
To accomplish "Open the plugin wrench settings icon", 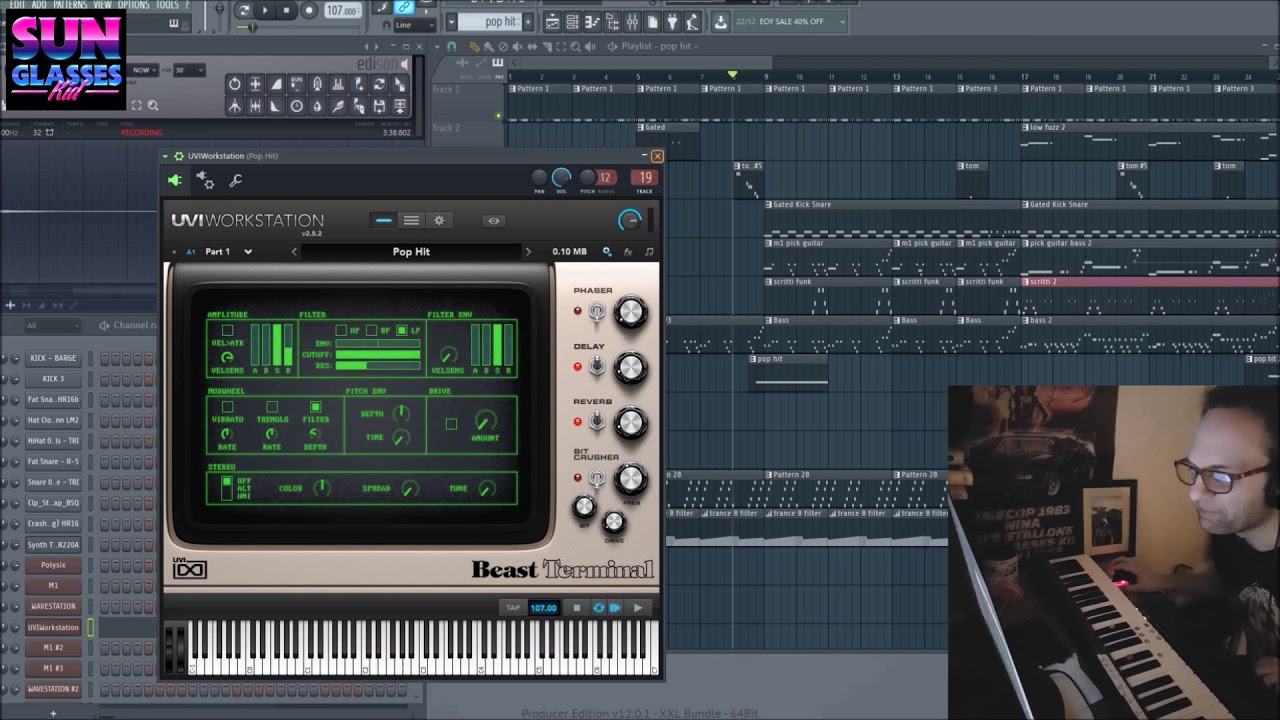I will point(236,180).
